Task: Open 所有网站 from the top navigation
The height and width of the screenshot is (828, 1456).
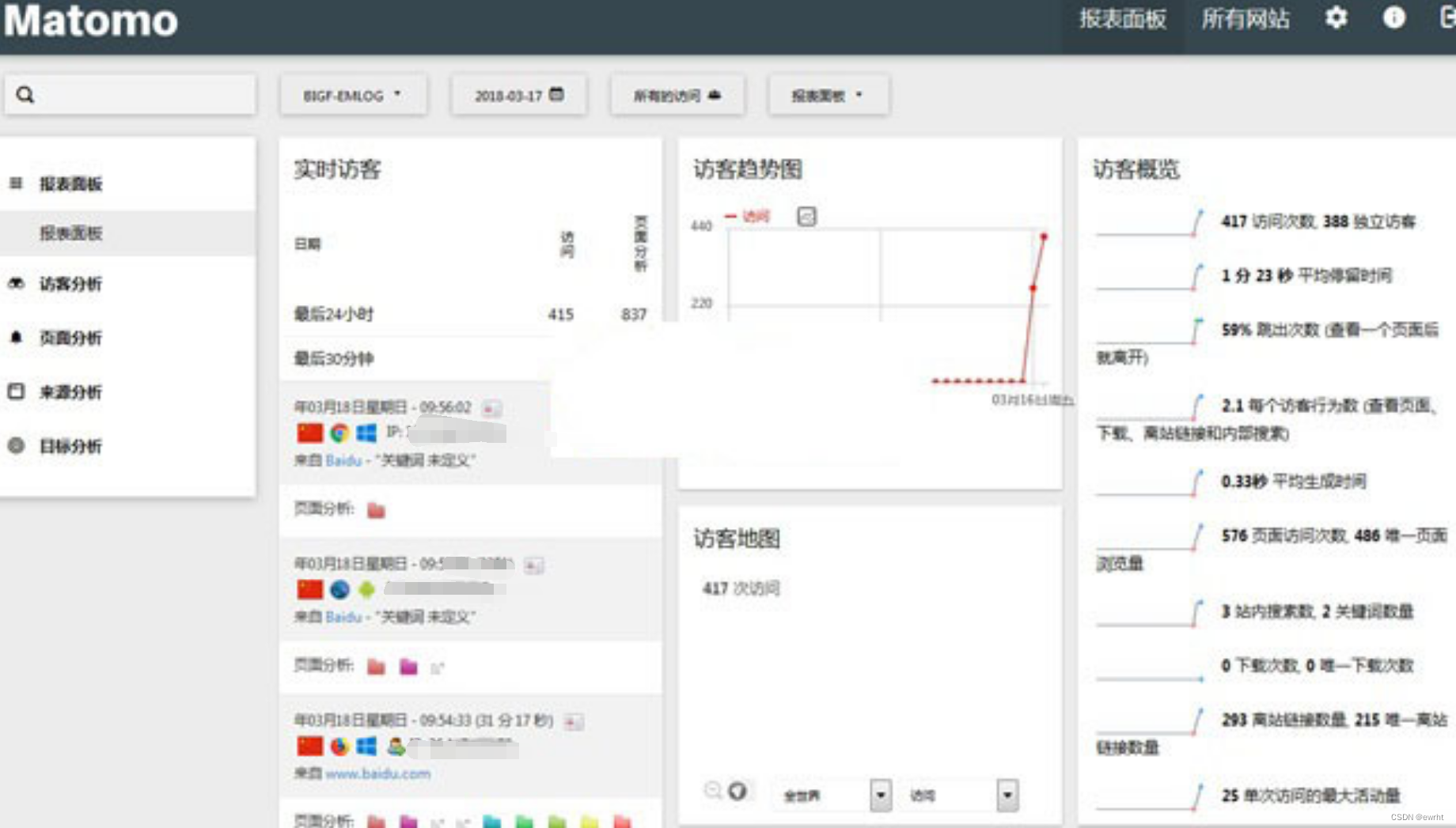Action: 1246,20
